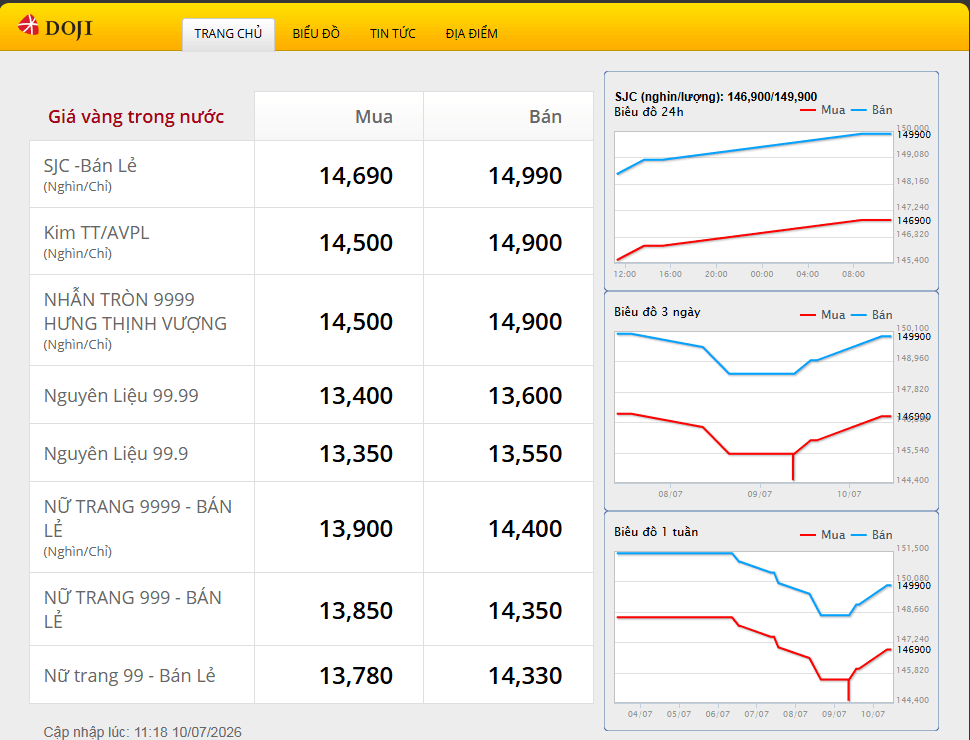Toggle Bán legend in 3 ngày chart
Screen dimensions: 970x740
point(872,315)
